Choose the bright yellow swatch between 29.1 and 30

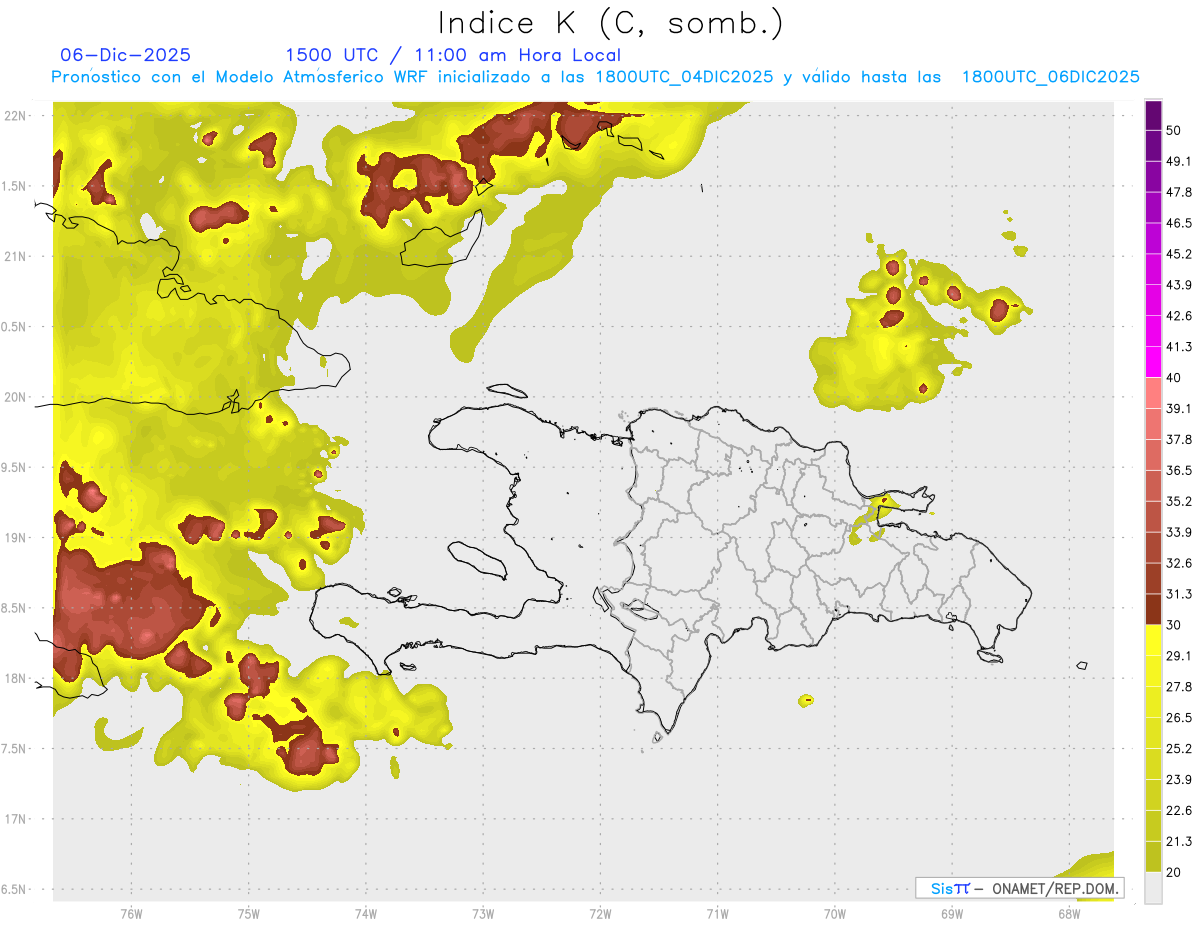[x=1153, y=640]
